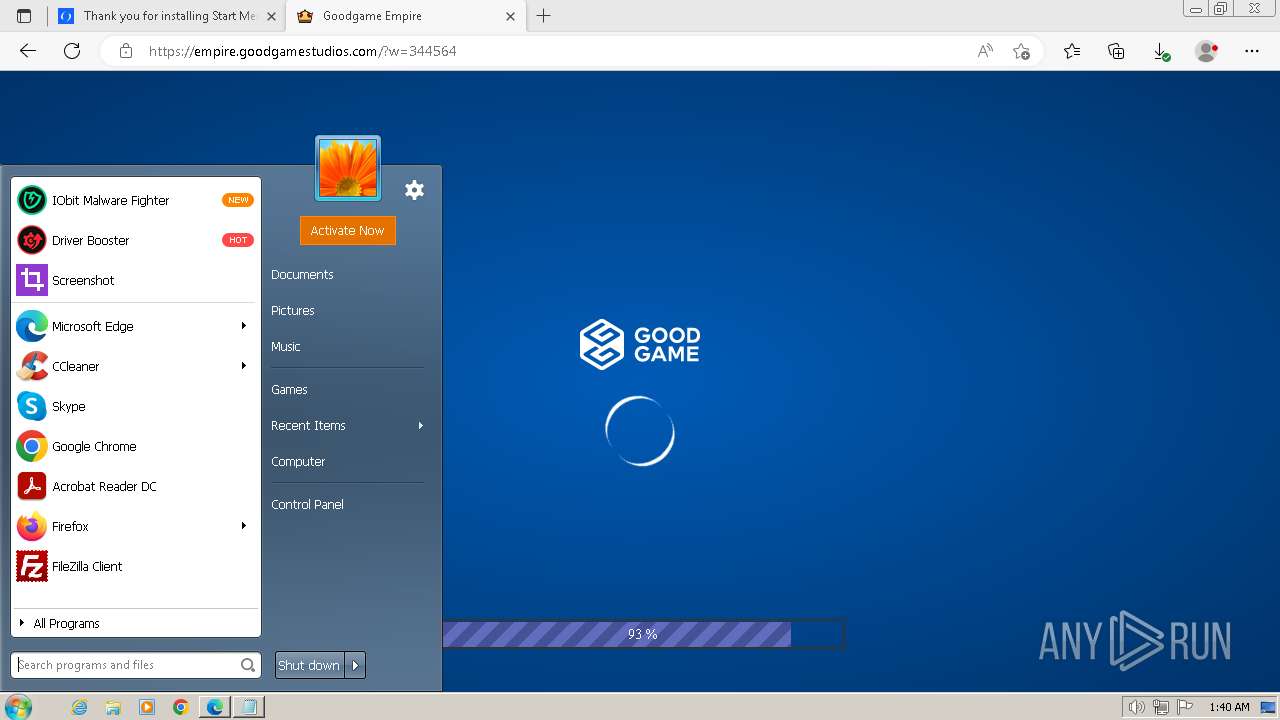Open IObit Malware Fighter from start menu
The width and height of the screenshot is (1280, 720).
click(136, 200)
